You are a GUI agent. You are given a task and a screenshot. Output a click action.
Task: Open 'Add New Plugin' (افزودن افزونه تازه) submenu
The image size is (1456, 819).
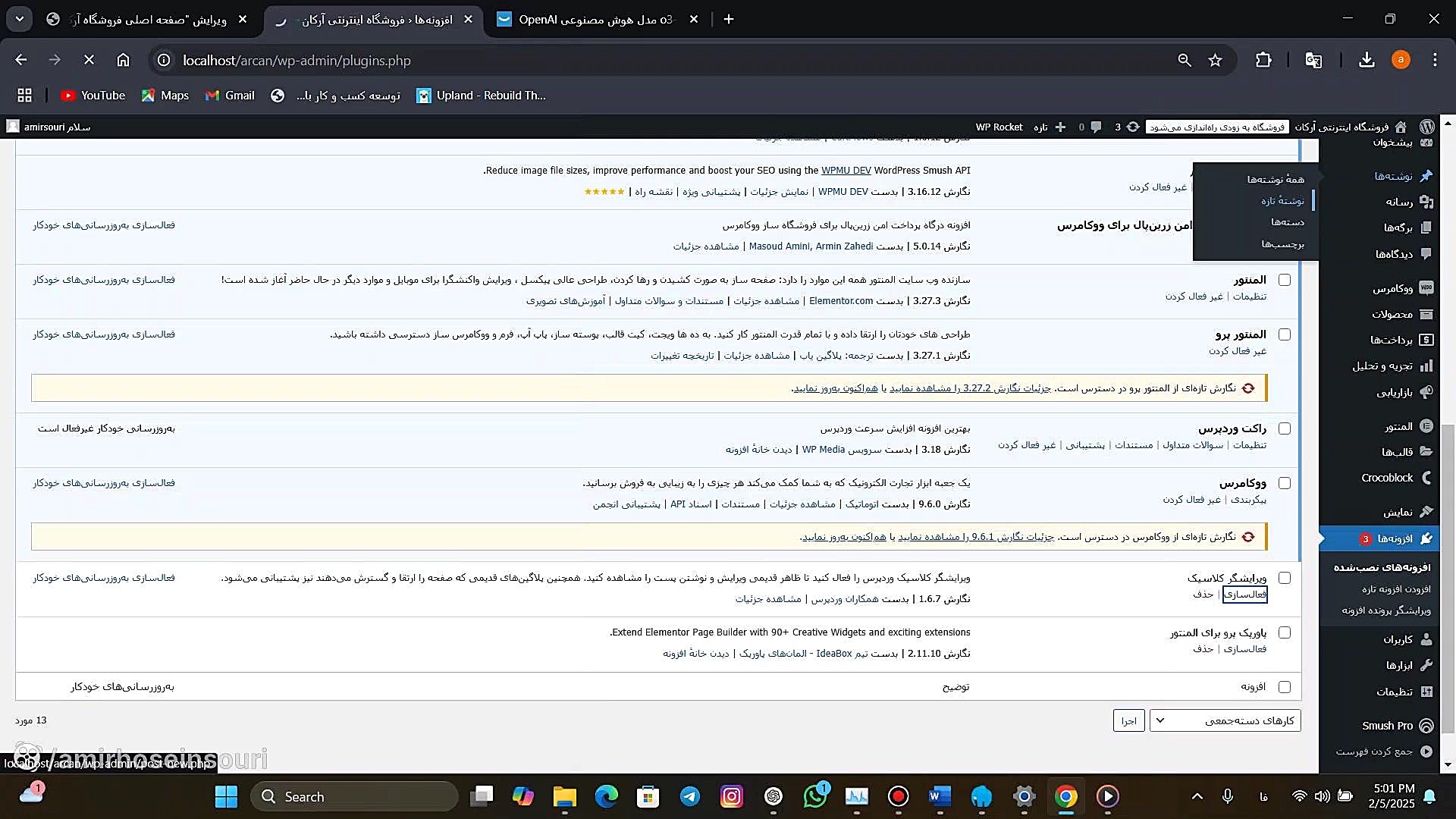coord(1396,589)
